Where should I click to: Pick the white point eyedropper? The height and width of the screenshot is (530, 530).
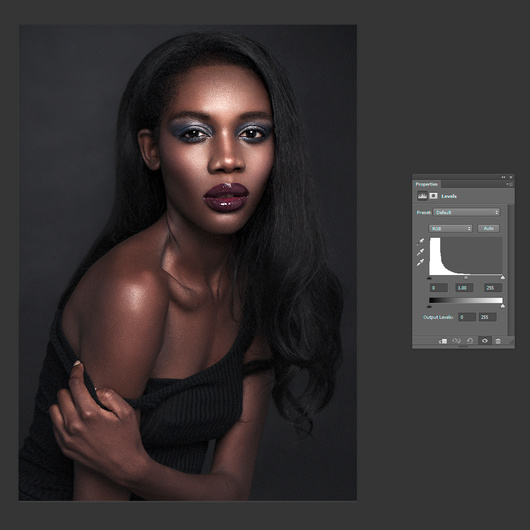pyautogui.click(x=420, y=262)
